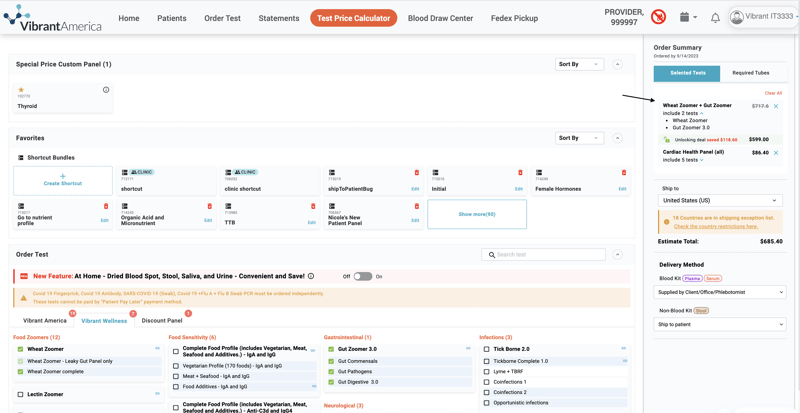Remove Cardiac Health Panel from order
Screen dimensions: 800x413
pyautogui.click(x=776, y=153)
